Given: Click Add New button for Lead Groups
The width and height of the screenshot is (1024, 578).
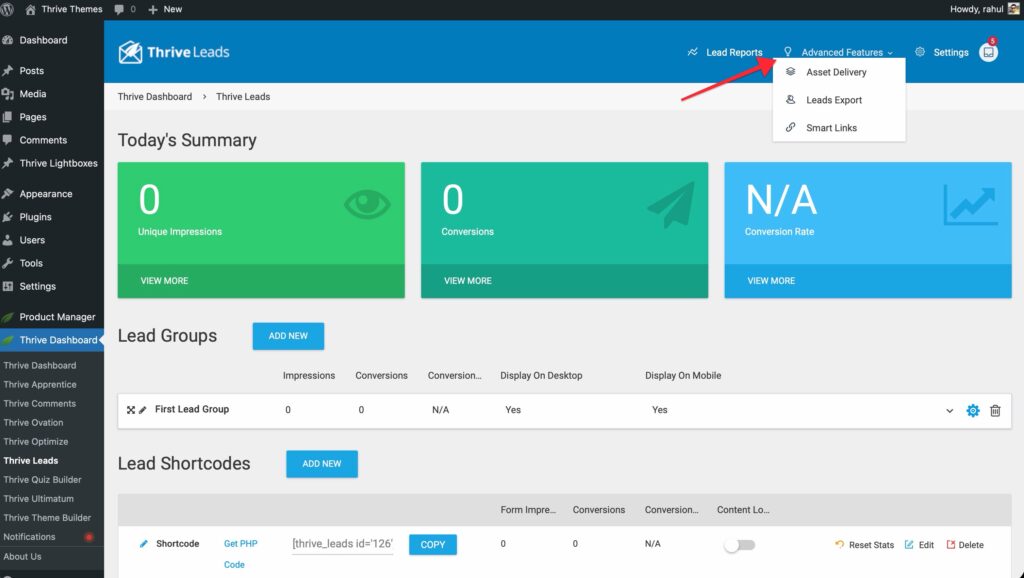Looking at the screenshot, I should tap(288, 336).
